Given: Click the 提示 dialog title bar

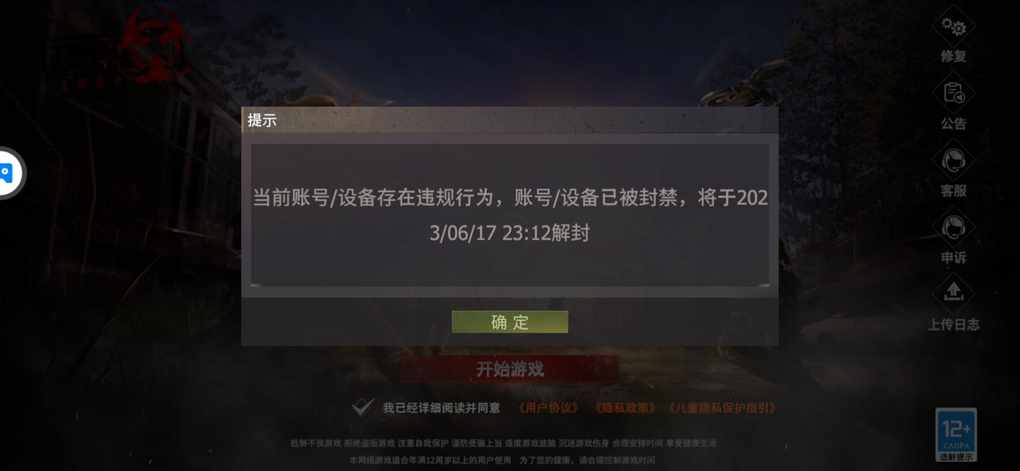Looking at the screenshot, I should click(509, 120).
